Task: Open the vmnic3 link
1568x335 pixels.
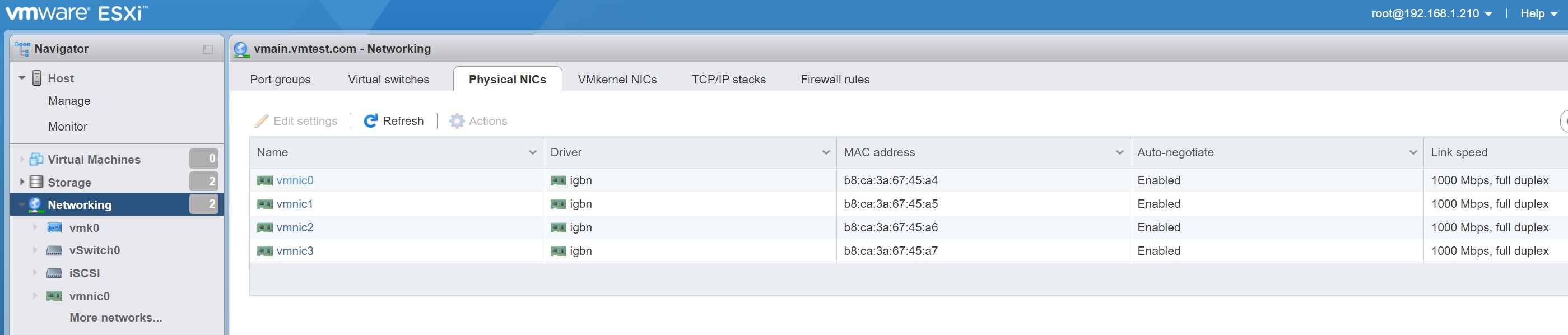Action: pyautogui.click(x=295, y=251)
